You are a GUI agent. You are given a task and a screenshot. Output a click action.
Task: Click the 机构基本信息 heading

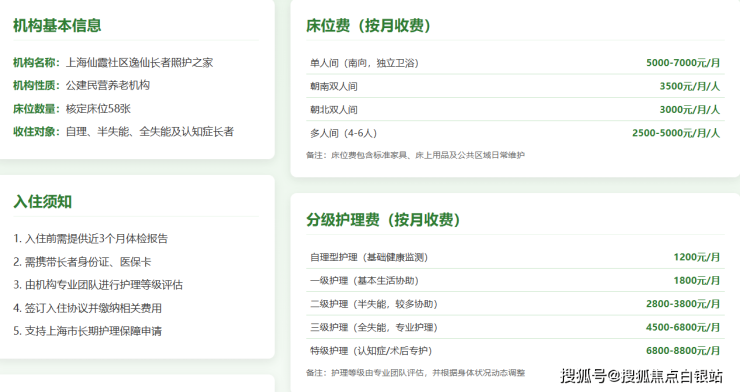click(x=57, y=25)
